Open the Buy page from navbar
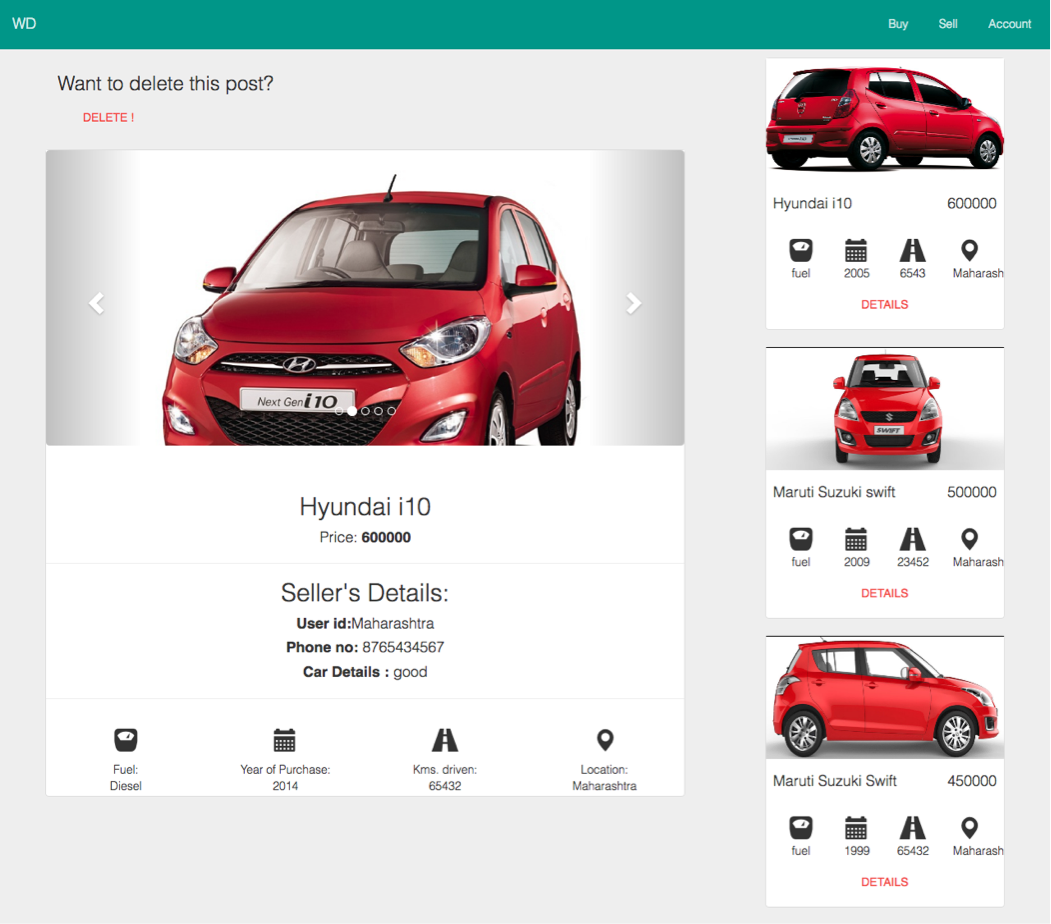Image resolution: width=1051 pixels, height=924 pixels. coord(898,24)
